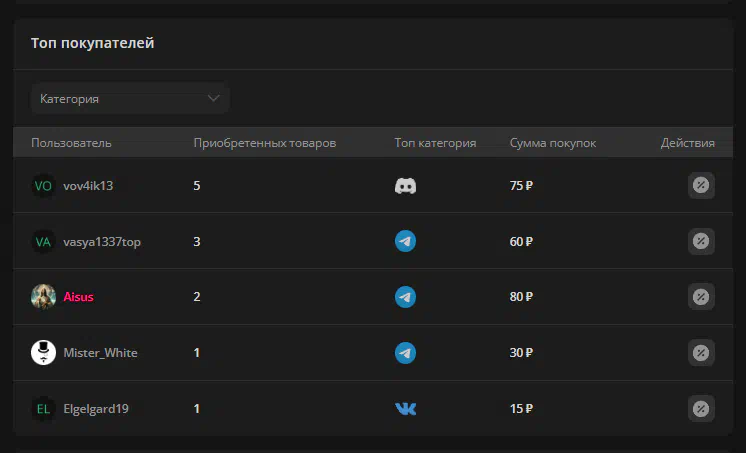Click the Mister_White avatar thumbnail
The height and width of the screenshot is (453, 746).
(43, 353)
